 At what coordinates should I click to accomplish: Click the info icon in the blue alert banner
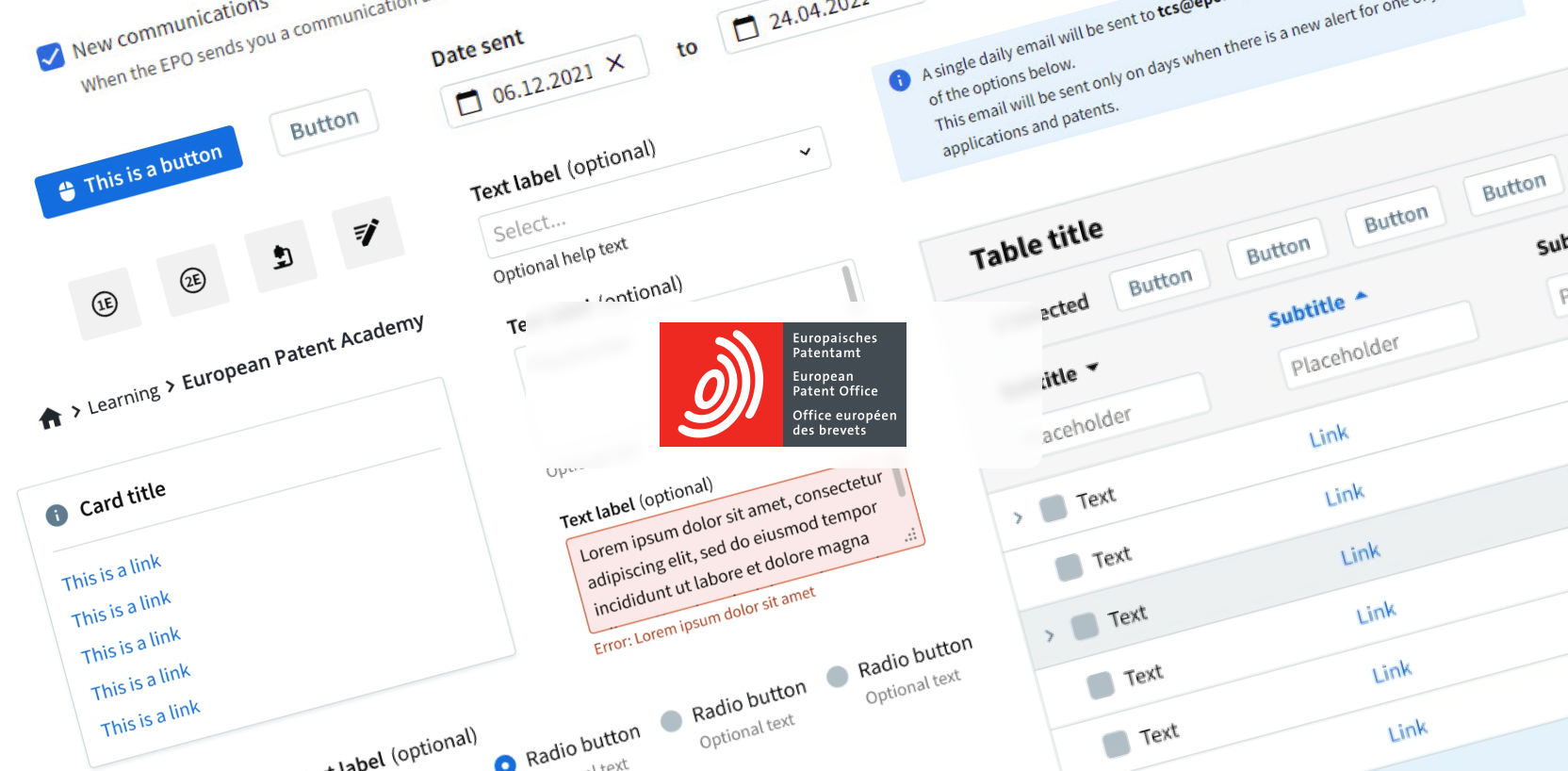click(x=900, y=80)
